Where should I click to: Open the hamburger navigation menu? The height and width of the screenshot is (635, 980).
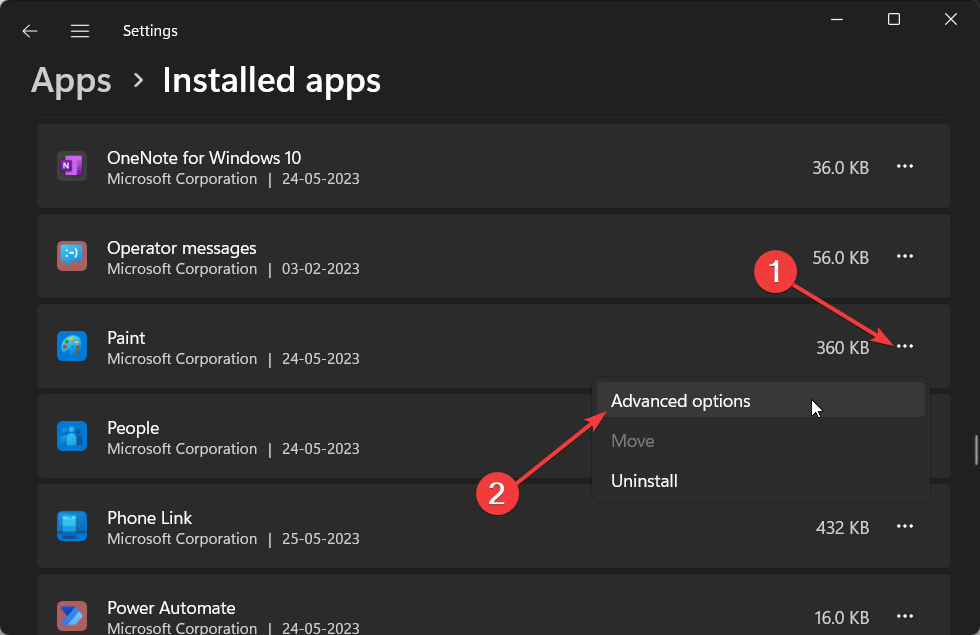(x=80, y=31)
